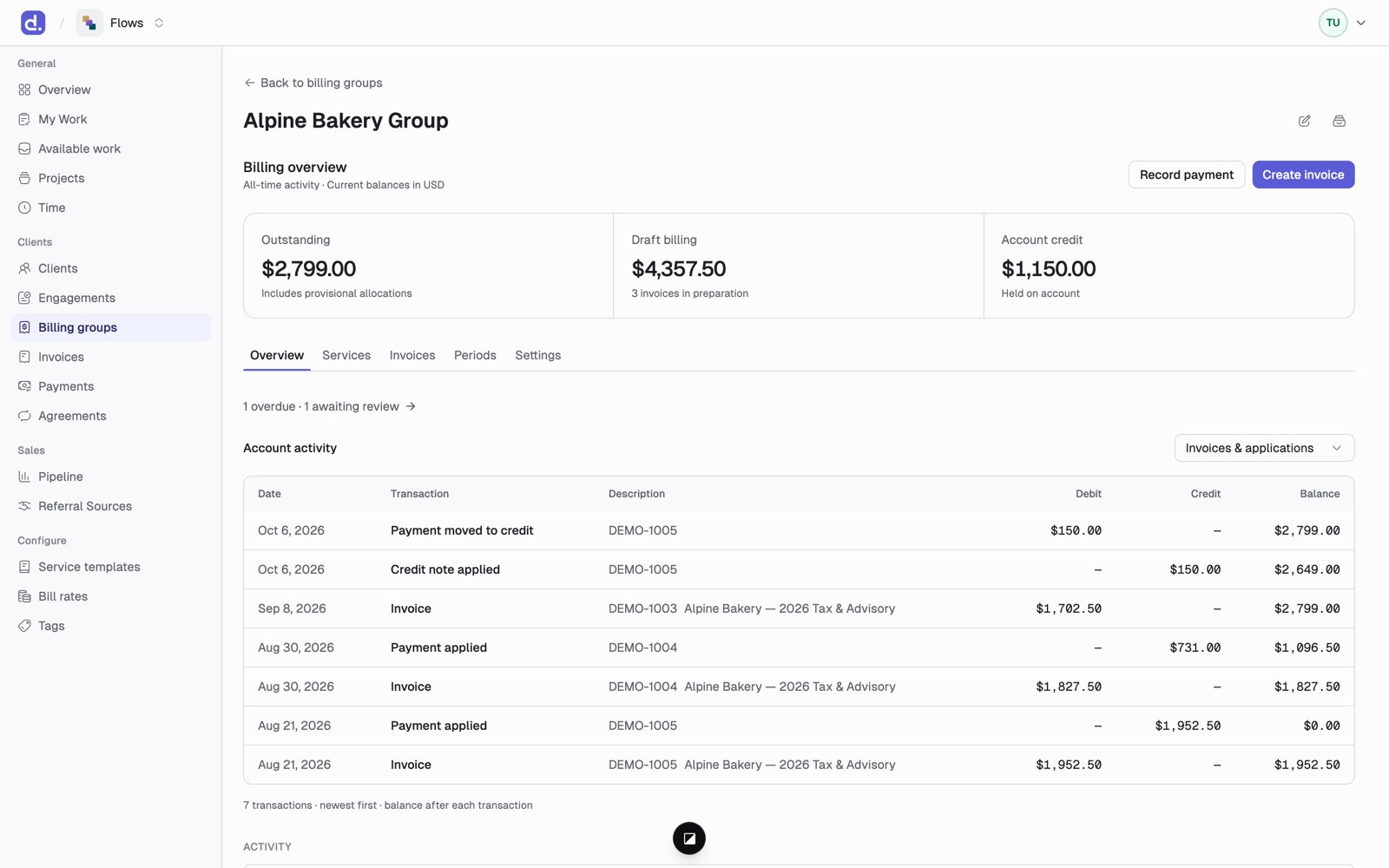This screenshot has width=1389, height=868.
Task: Open Referral Sources in sidebar
Action: [x=110, y=506]
